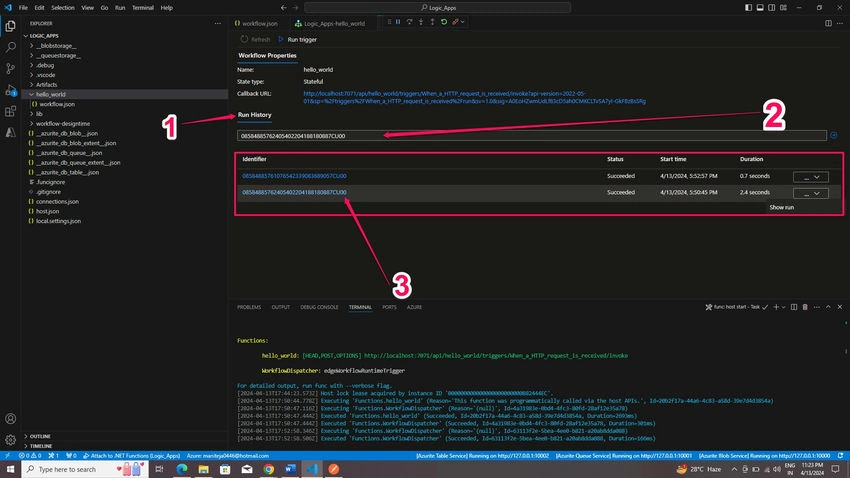Open the Run and Debug view

[10, 90]
